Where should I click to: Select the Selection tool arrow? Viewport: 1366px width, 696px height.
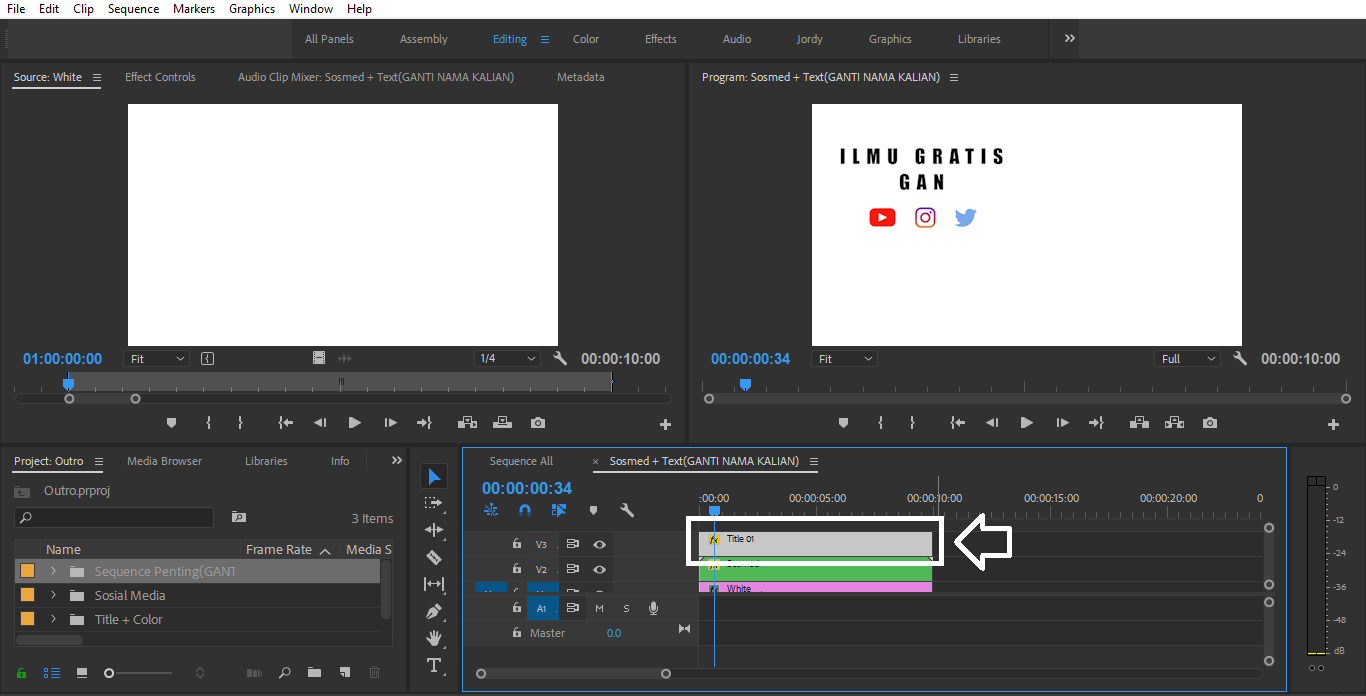point(434,477)
